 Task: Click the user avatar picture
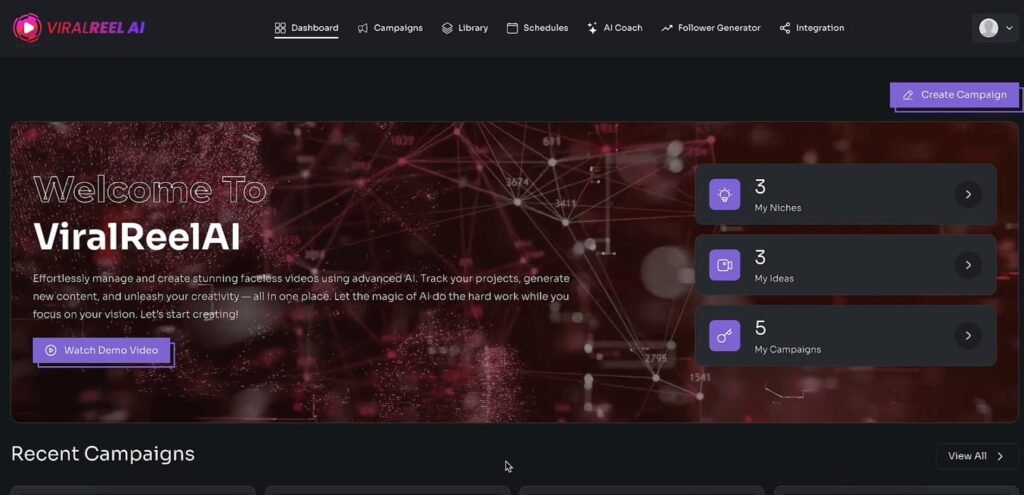coord(988,28)
